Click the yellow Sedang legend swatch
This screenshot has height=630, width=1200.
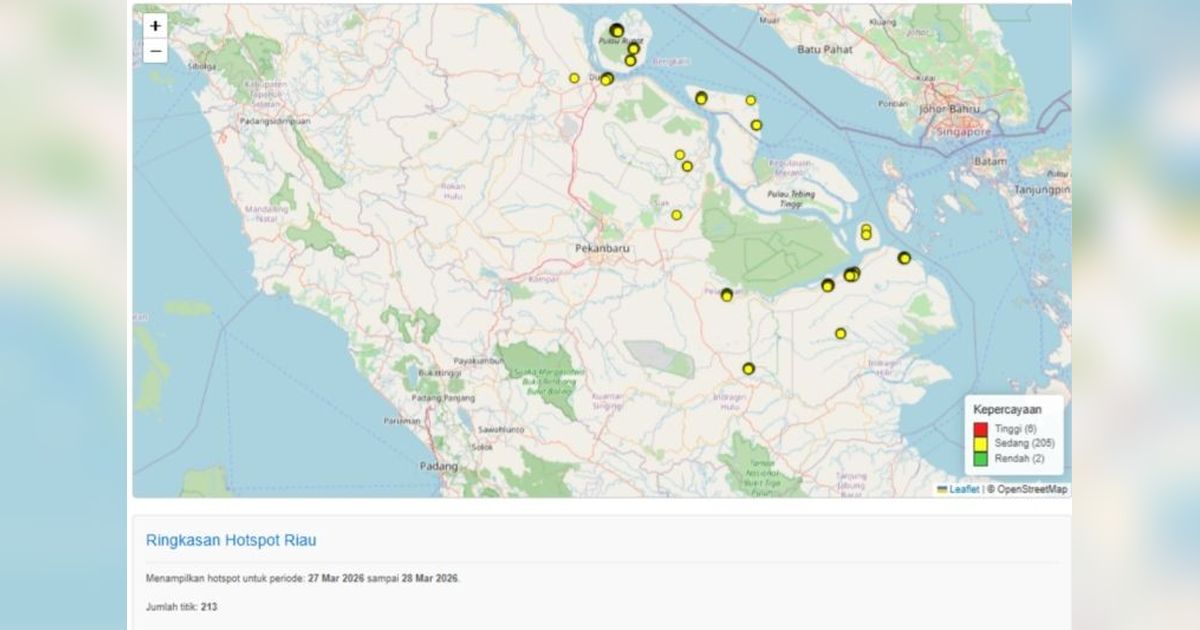point(980,444)
